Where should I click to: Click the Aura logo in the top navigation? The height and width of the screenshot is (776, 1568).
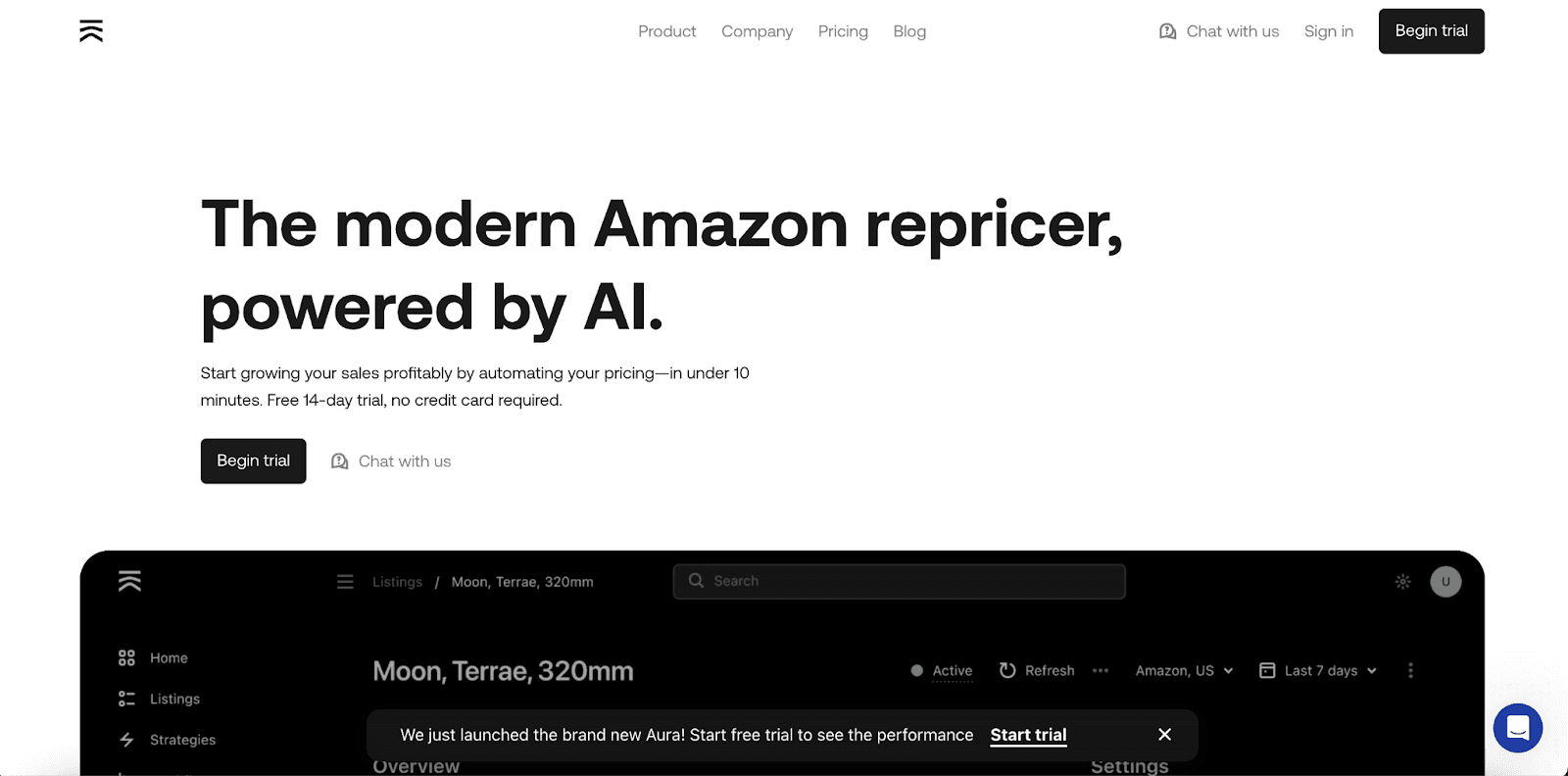[91, 31]
